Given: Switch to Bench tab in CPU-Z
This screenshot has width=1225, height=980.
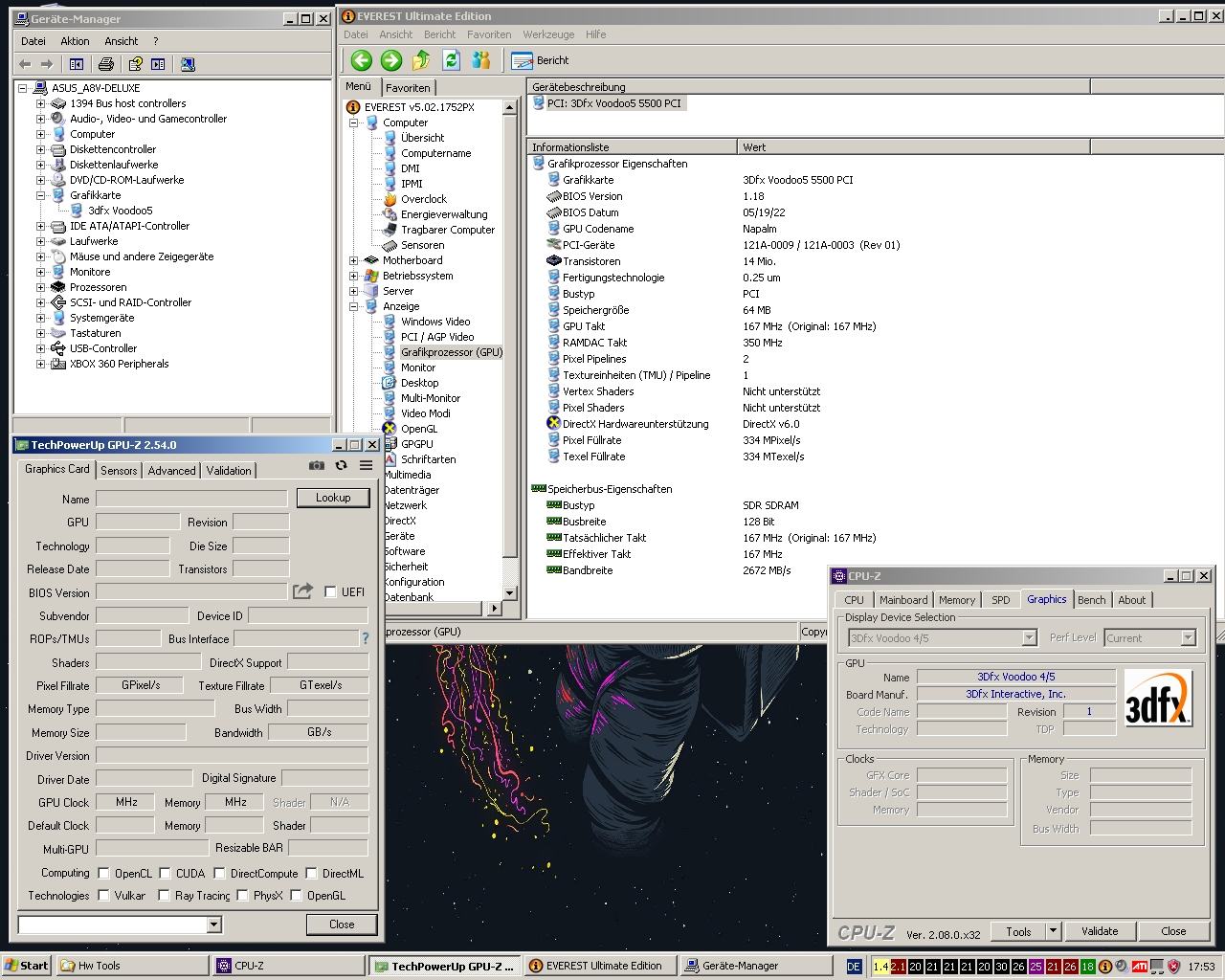Looking at the screenshot, I should pyautogui.click(x=1091, y=600).
